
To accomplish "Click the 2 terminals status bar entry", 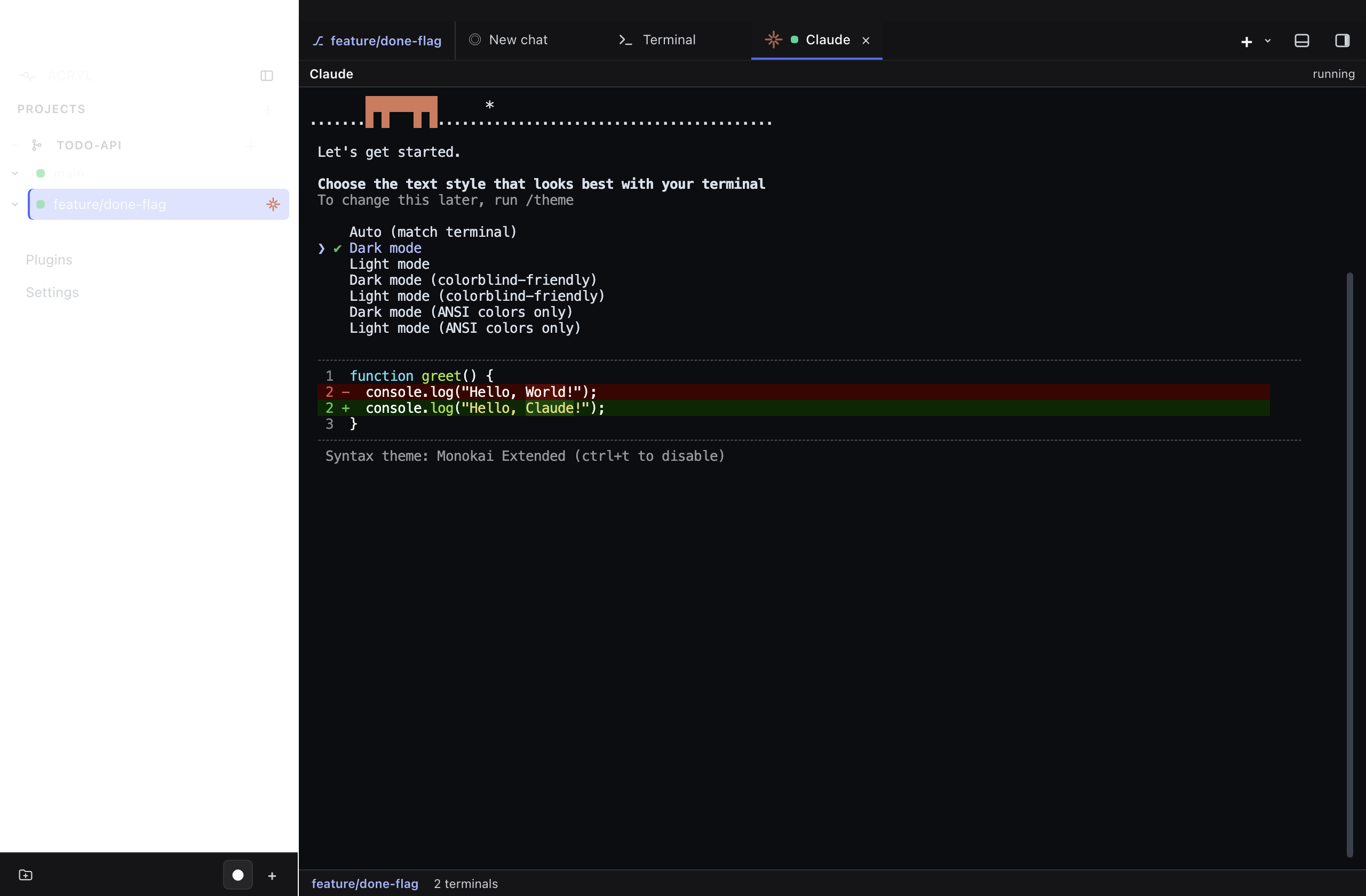I will pos(465,883).
